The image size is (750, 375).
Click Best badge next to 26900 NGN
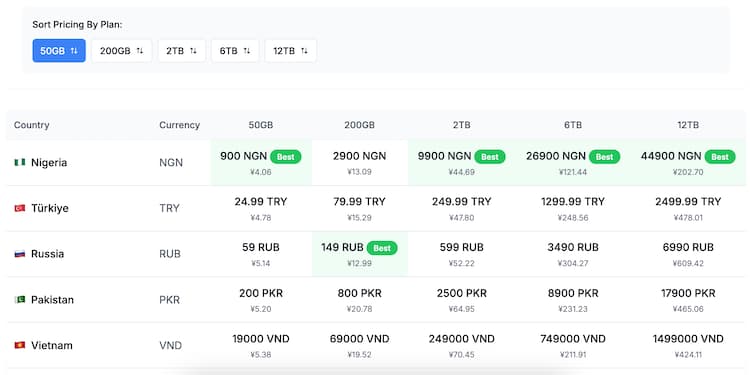(x=604, y=156)
